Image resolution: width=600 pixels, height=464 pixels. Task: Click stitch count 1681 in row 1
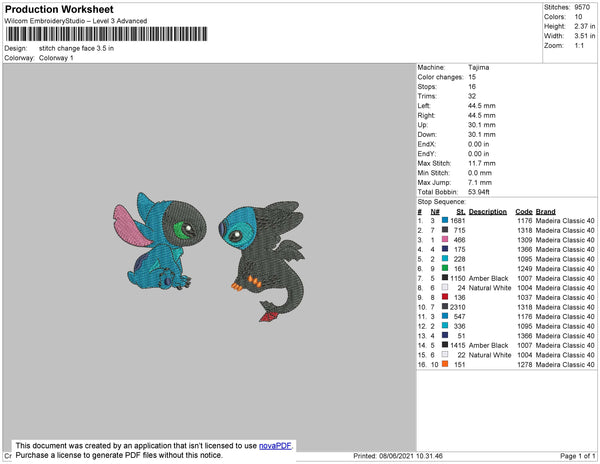coord(458,221)
